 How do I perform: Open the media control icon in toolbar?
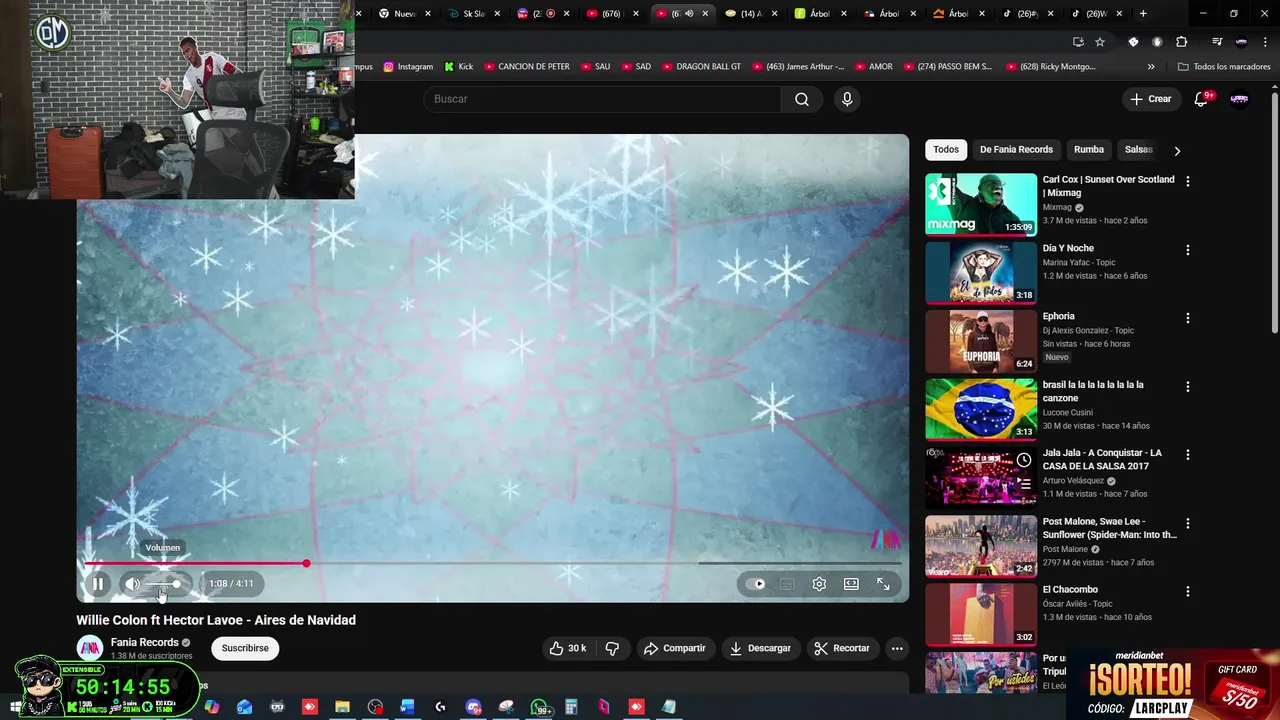click(x=1217, y=42)
